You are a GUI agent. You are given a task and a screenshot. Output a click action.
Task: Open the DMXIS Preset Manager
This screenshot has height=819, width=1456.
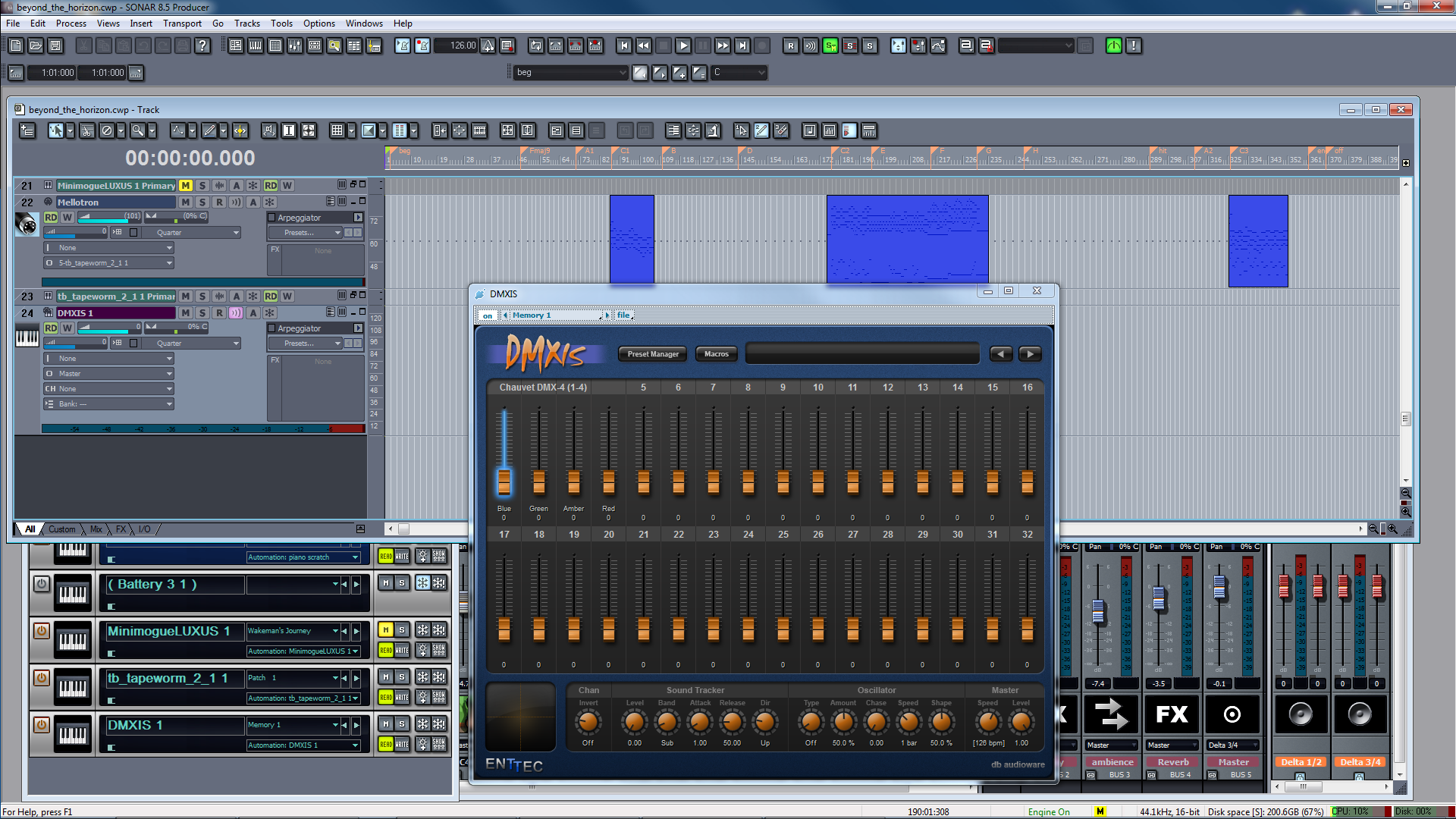coord(652,354)
